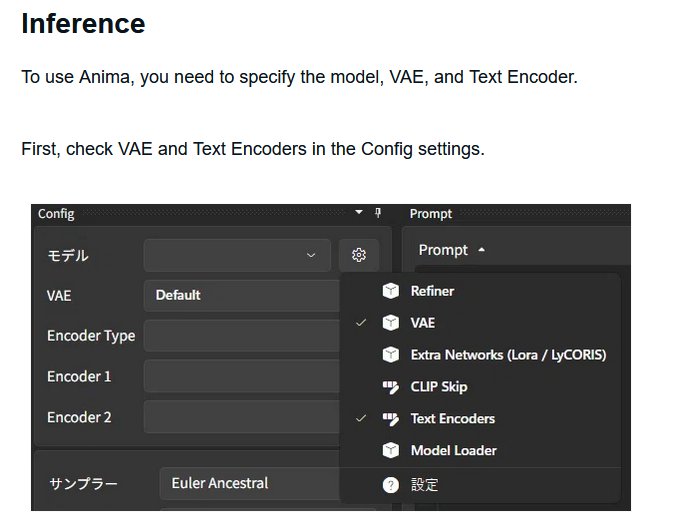Select the Refiner menu entry
This screenshot has width=677, height=523.
[x=480, y=291]
